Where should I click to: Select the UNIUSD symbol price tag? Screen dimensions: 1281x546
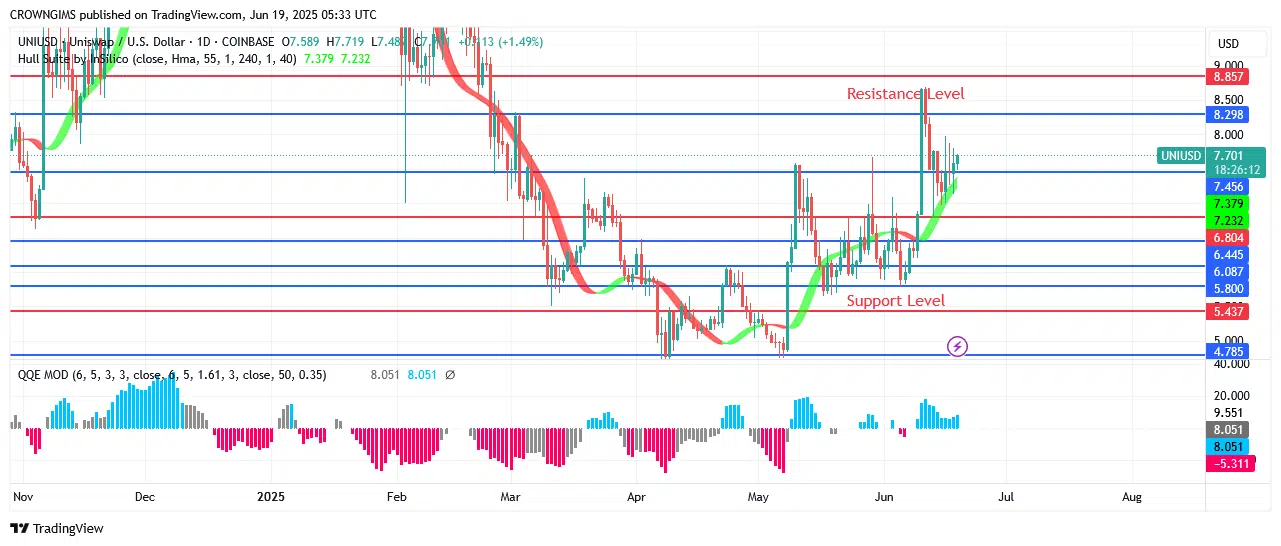point(1180,155)
